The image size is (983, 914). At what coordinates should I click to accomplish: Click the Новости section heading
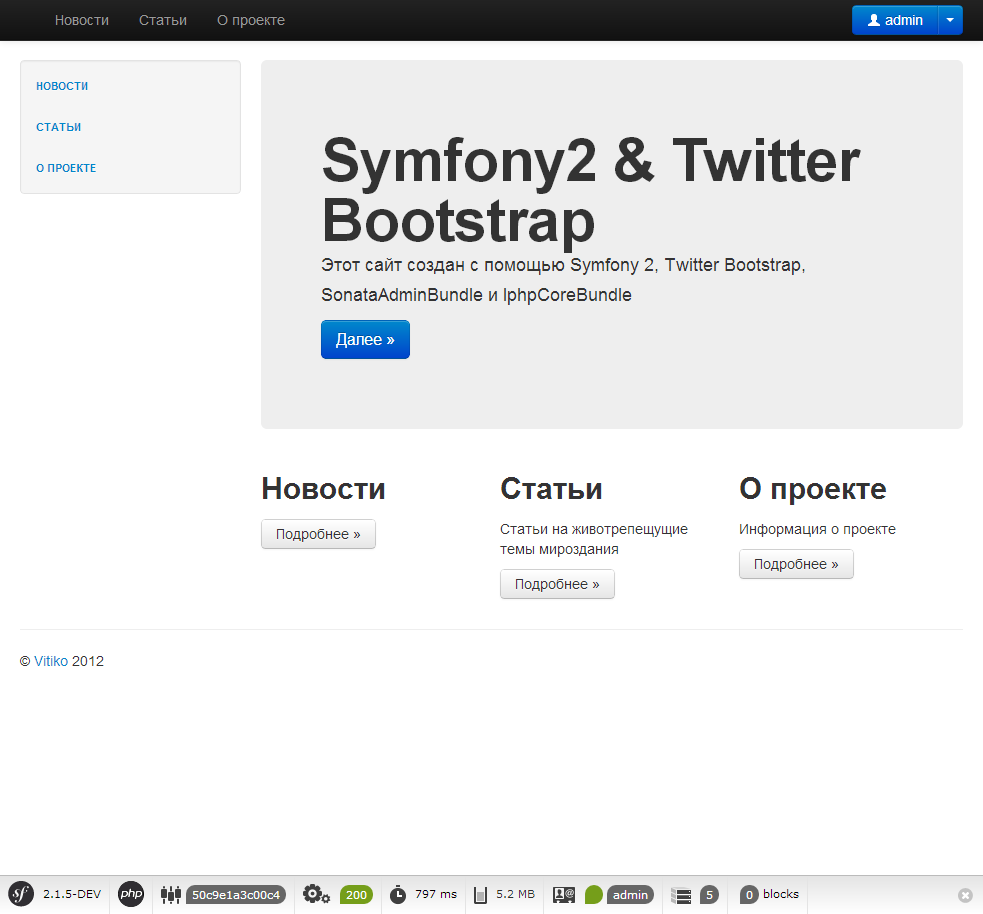tap(323, 489)
